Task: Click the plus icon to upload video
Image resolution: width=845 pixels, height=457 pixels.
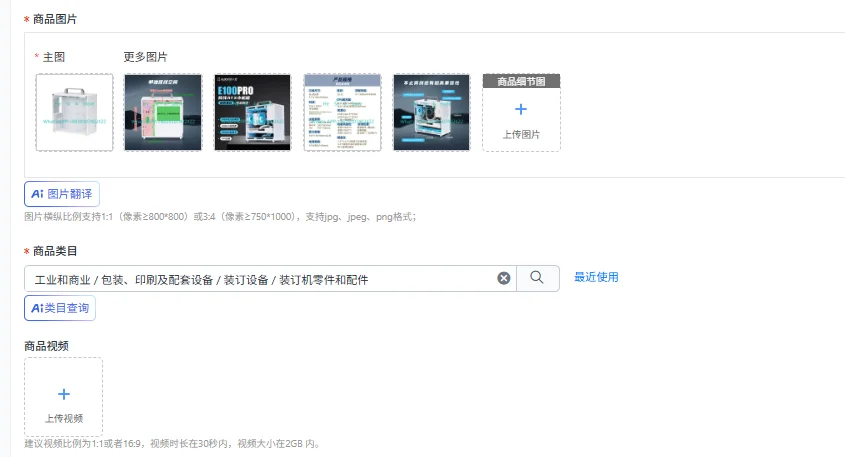Action: tap(64, 394)
